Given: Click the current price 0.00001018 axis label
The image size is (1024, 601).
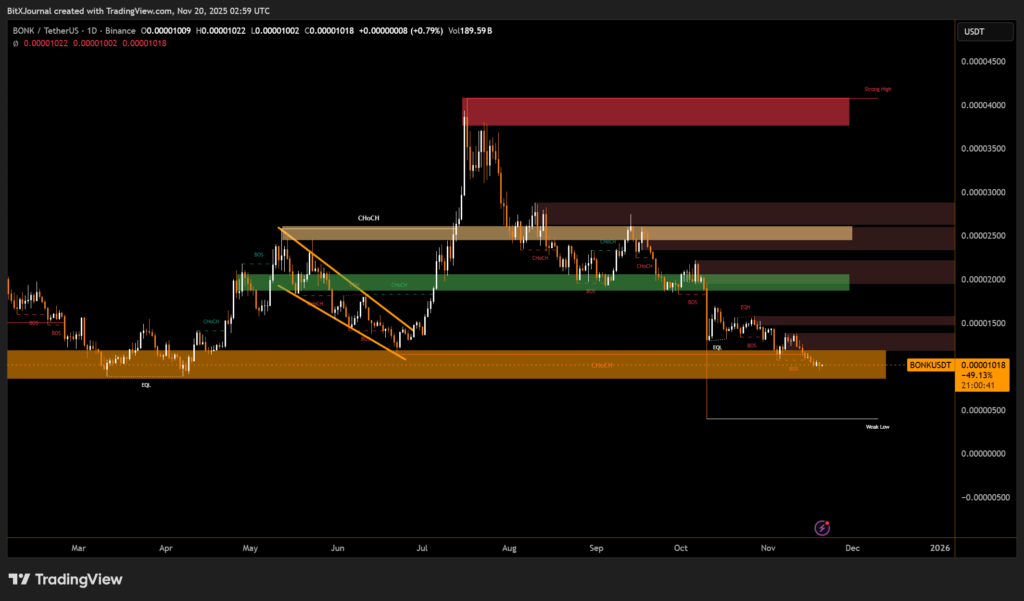Looking at the screenshot, I should click(983, 366).
